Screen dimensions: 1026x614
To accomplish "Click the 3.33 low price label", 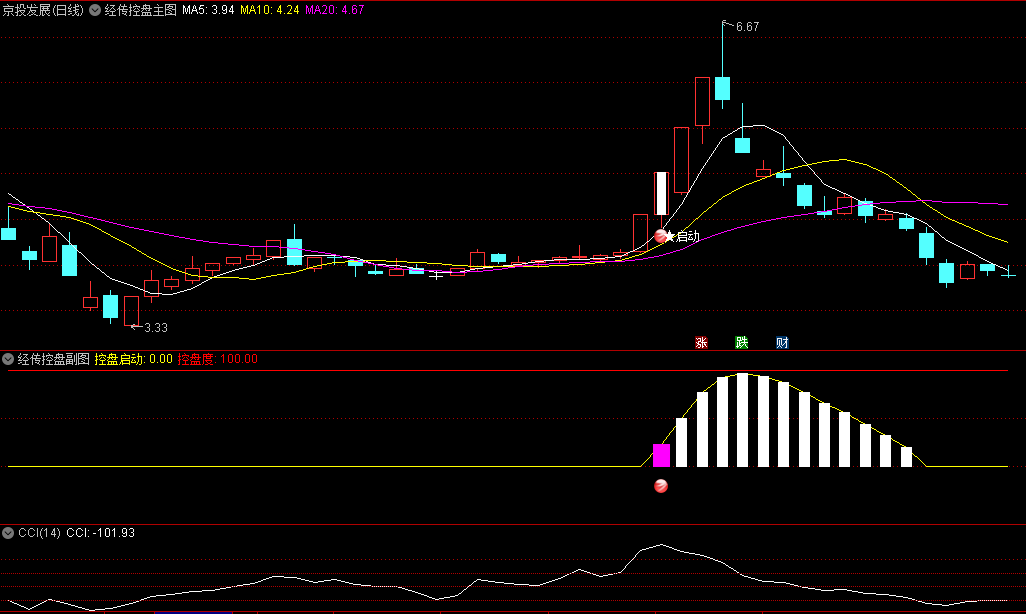I will (156, 327).
